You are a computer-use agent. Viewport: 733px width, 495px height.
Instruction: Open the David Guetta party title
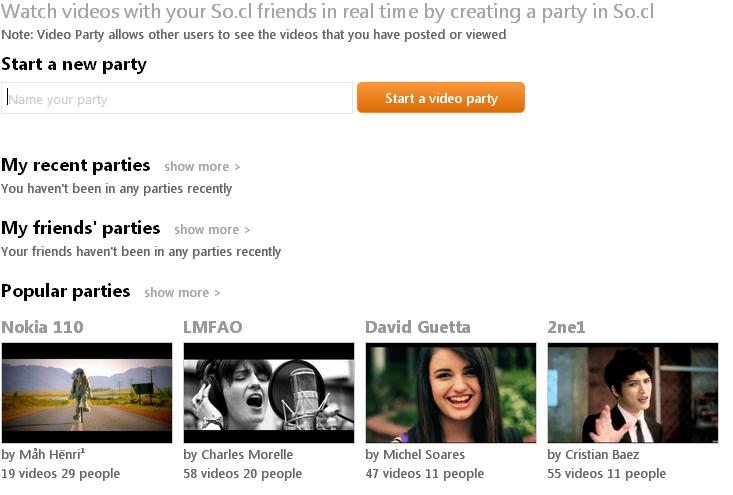tap(417, 327)
